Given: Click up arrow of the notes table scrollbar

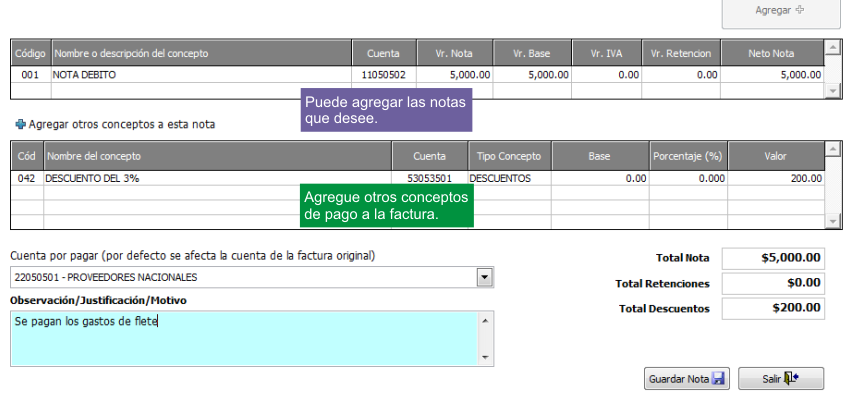Looking at the screenshot, I should point(833,47).
